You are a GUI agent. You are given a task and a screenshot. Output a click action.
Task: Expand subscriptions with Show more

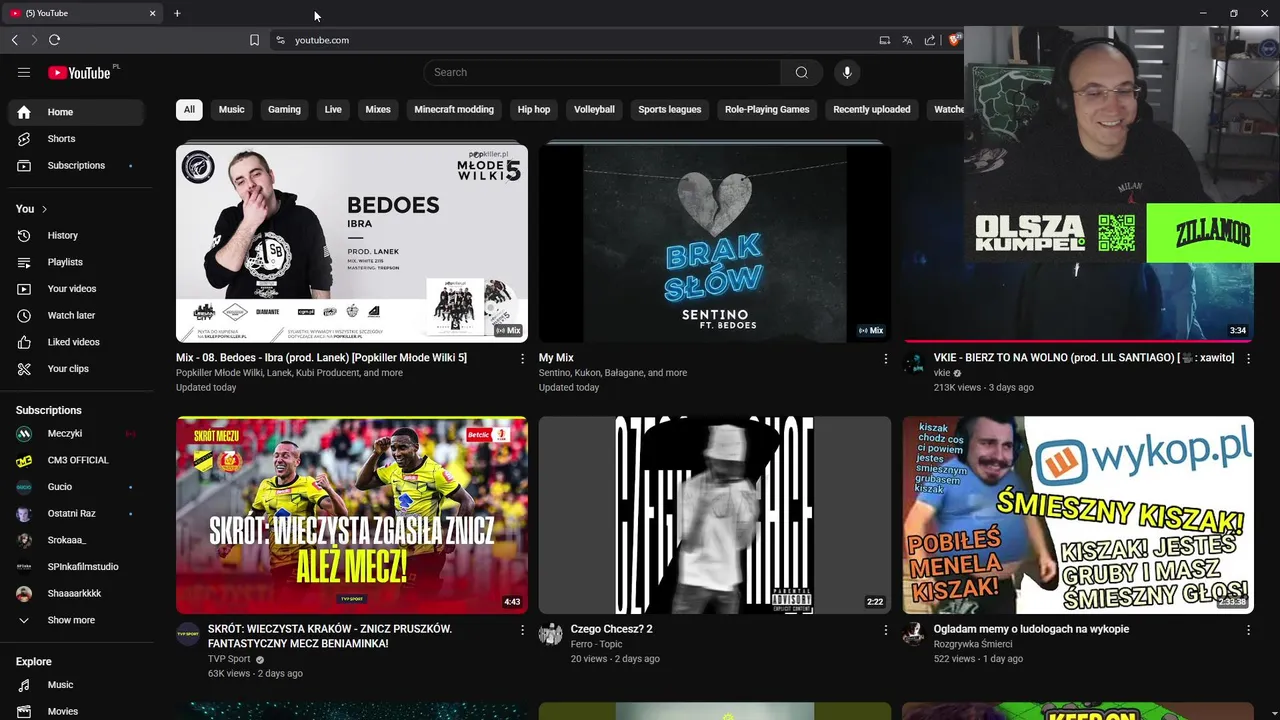point(76,620)
